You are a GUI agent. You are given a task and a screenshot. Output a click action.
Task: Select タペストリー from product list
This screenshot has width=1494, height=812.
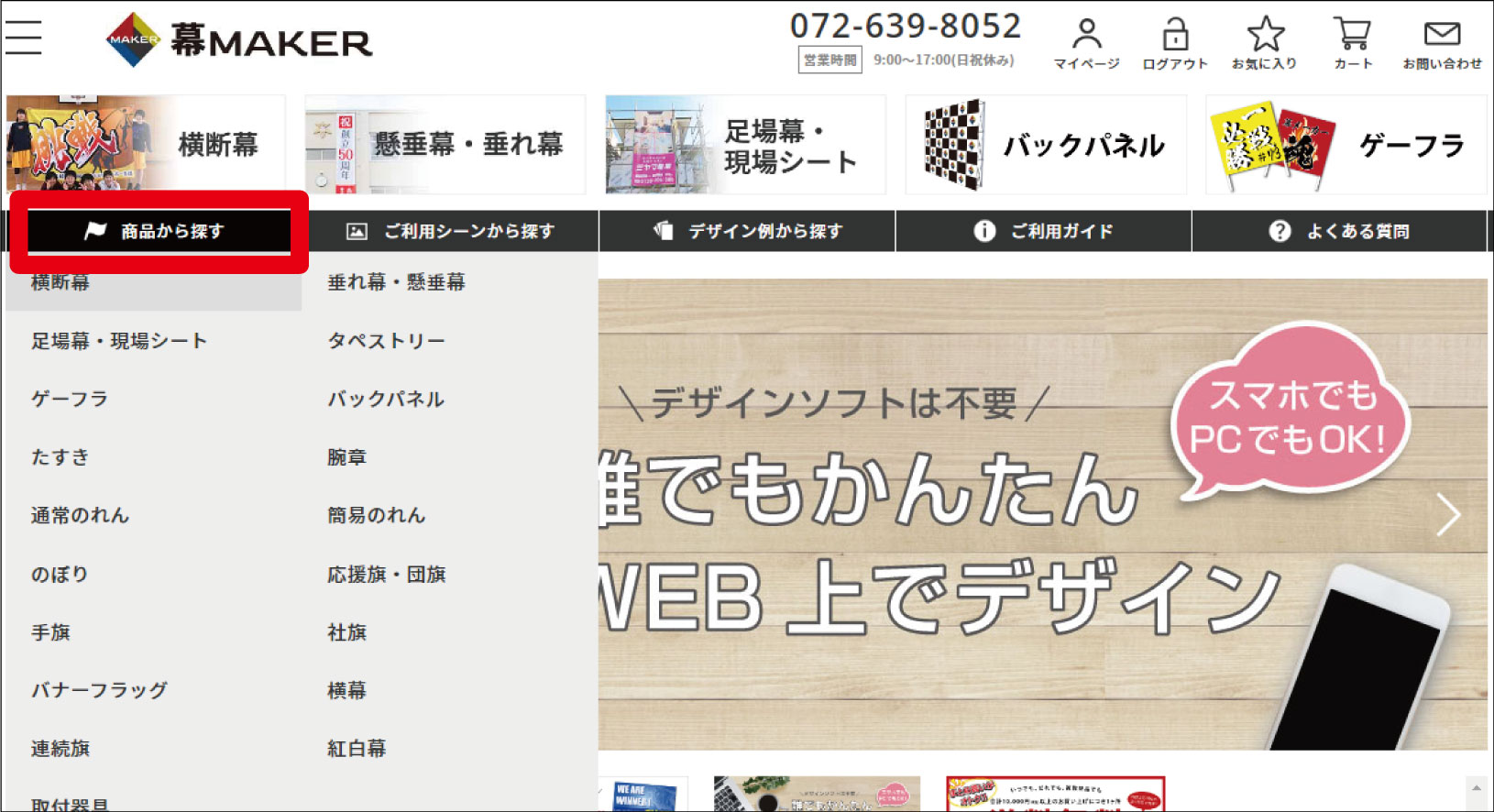tap(386, 341)
